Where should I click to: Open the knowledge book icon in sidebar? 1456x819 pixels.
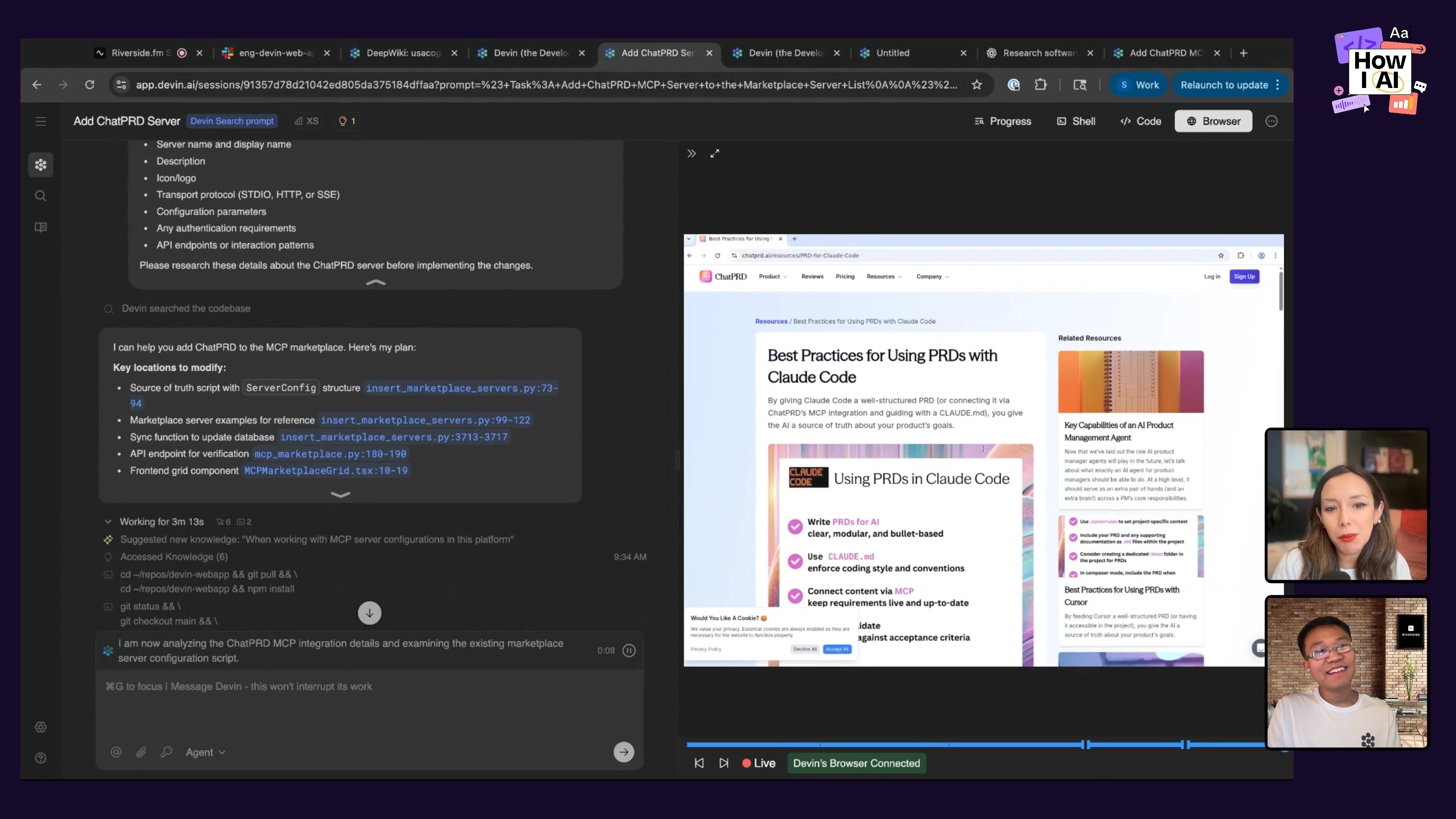[41, 227]
